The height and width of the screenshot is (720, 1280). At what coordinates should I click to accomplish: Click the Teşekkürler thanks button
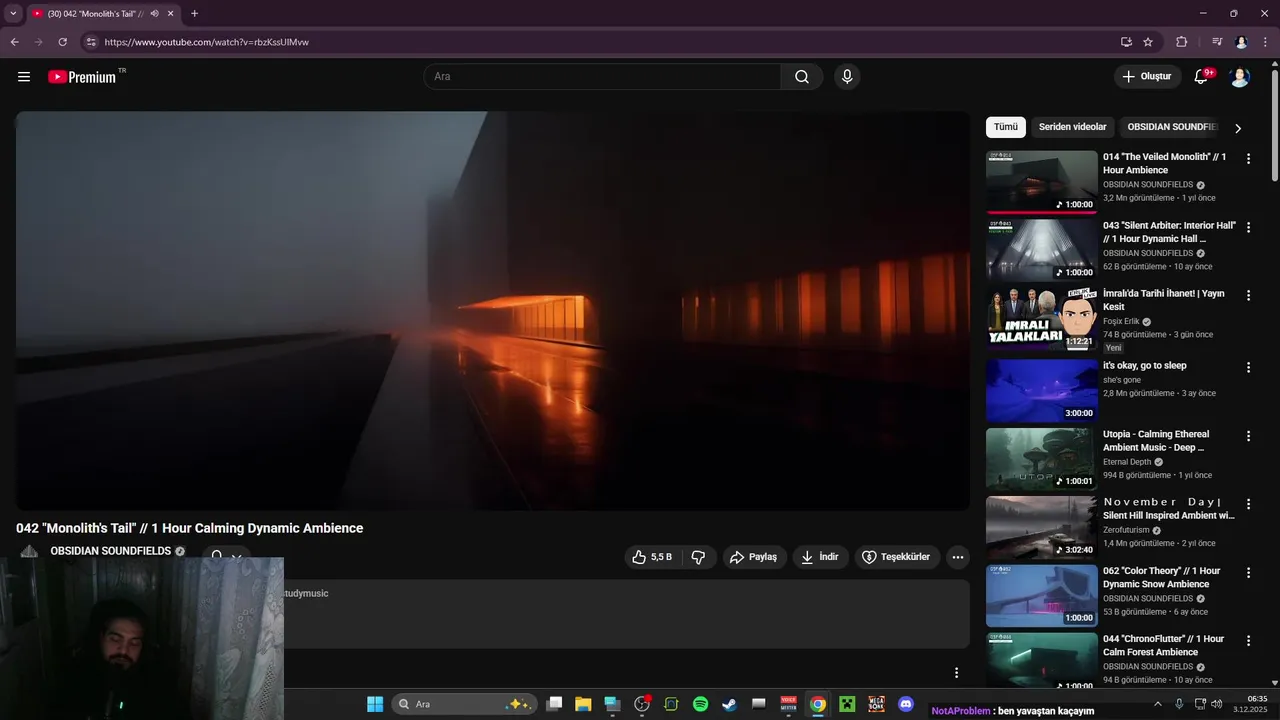point(897,557)
